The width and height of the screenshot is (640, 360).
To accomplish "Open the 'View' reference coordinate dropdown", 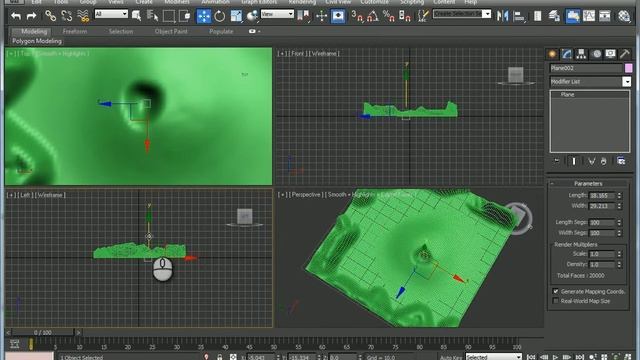I will [277, 14].
